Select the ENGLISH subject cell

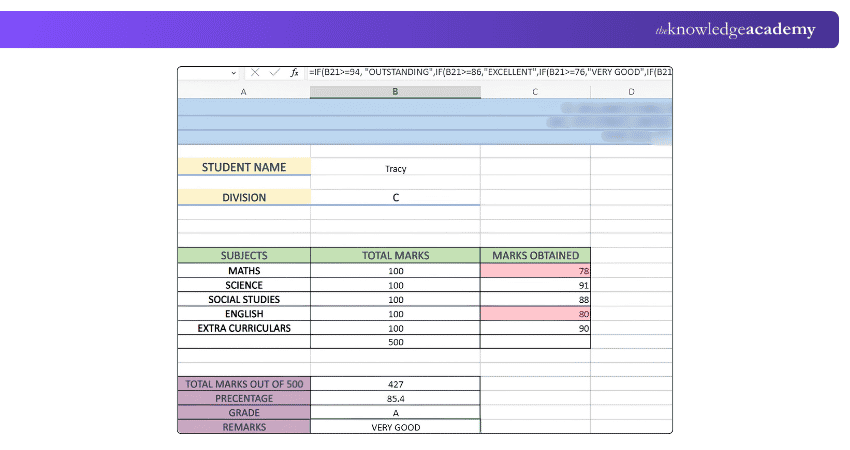click(244, 313)
